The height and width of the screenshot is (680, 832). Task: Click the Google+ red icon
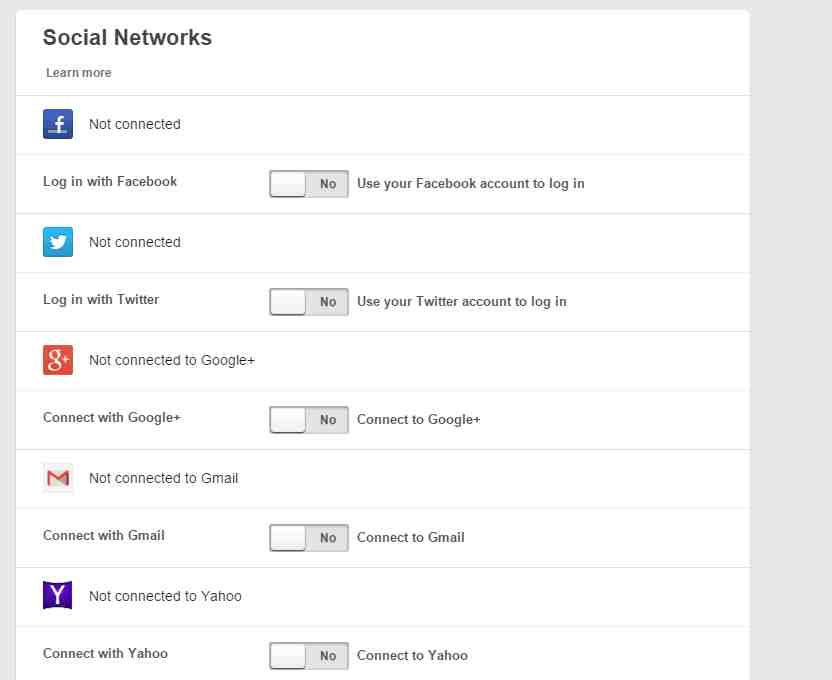pyautogui.click(x=58, y=360)
